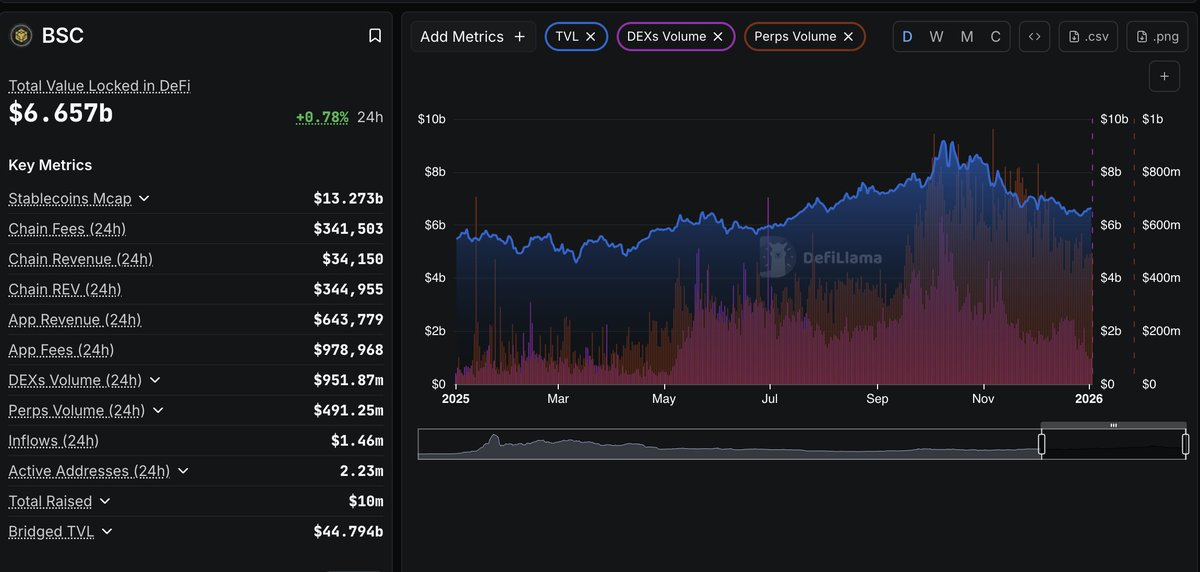This screenshot has width=1200, height=572.
Task: Switch chart to weekly (W) interval
Action: pyautogui.click(x=936, y=37)
